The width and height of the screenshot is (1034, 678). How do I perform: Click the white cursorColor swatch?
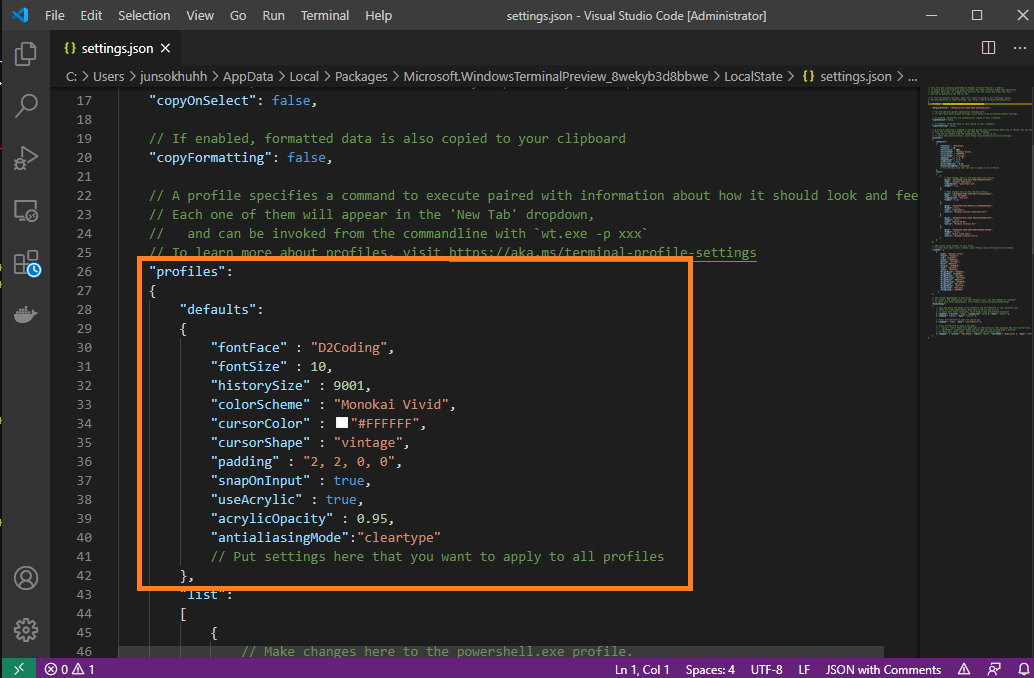[342, 423]
